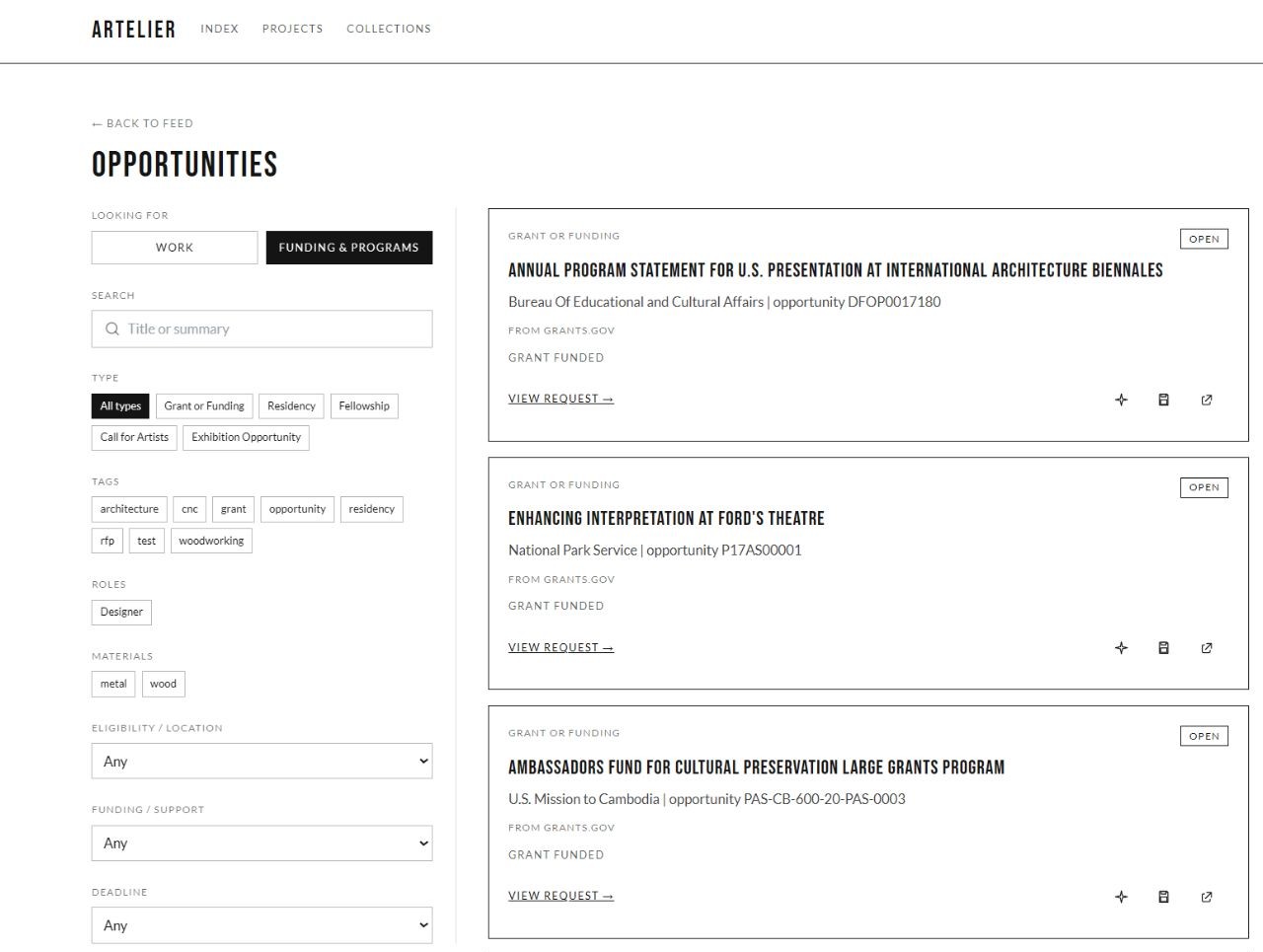Go to the Collections nav item
The height and width of the screenshot is (952, 1263).
tap(389, 29)
